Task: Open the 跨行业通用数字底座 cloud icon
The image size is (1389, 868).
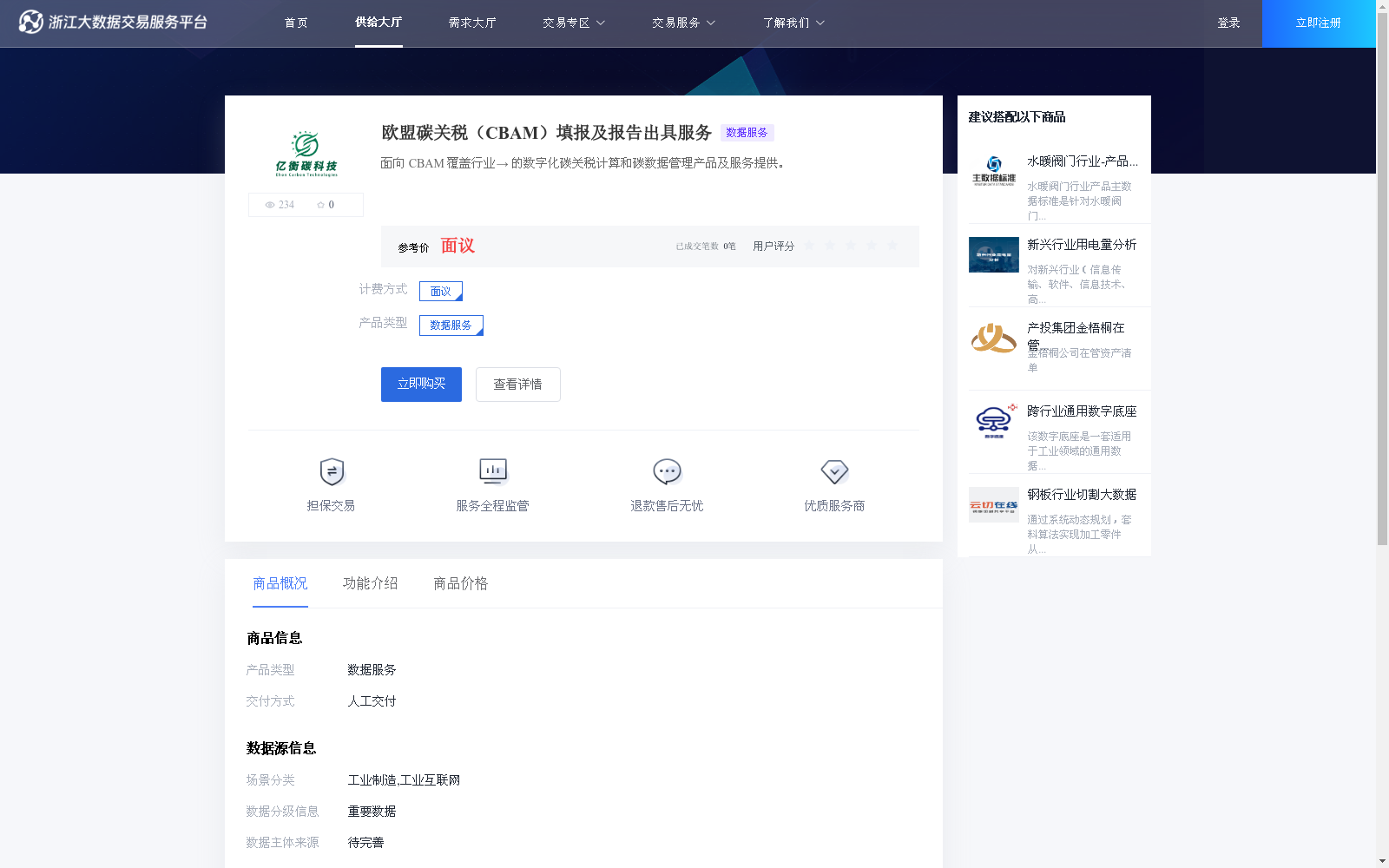Action: pos(994,421)
